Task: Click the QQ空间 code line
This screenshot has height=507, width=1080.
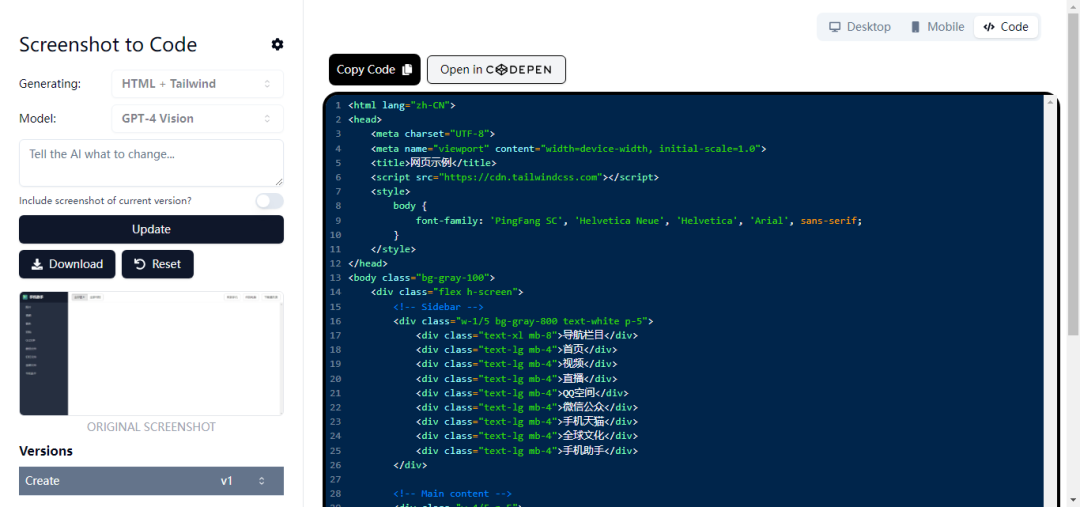Action: coord(521,394)
